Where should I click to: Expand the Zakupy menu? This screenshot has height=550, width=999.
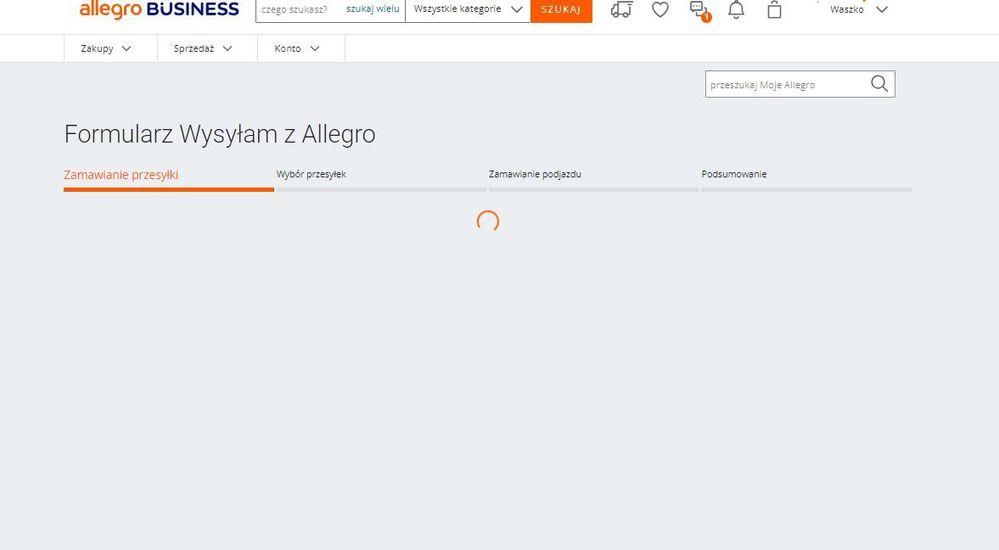click(106, 48)
